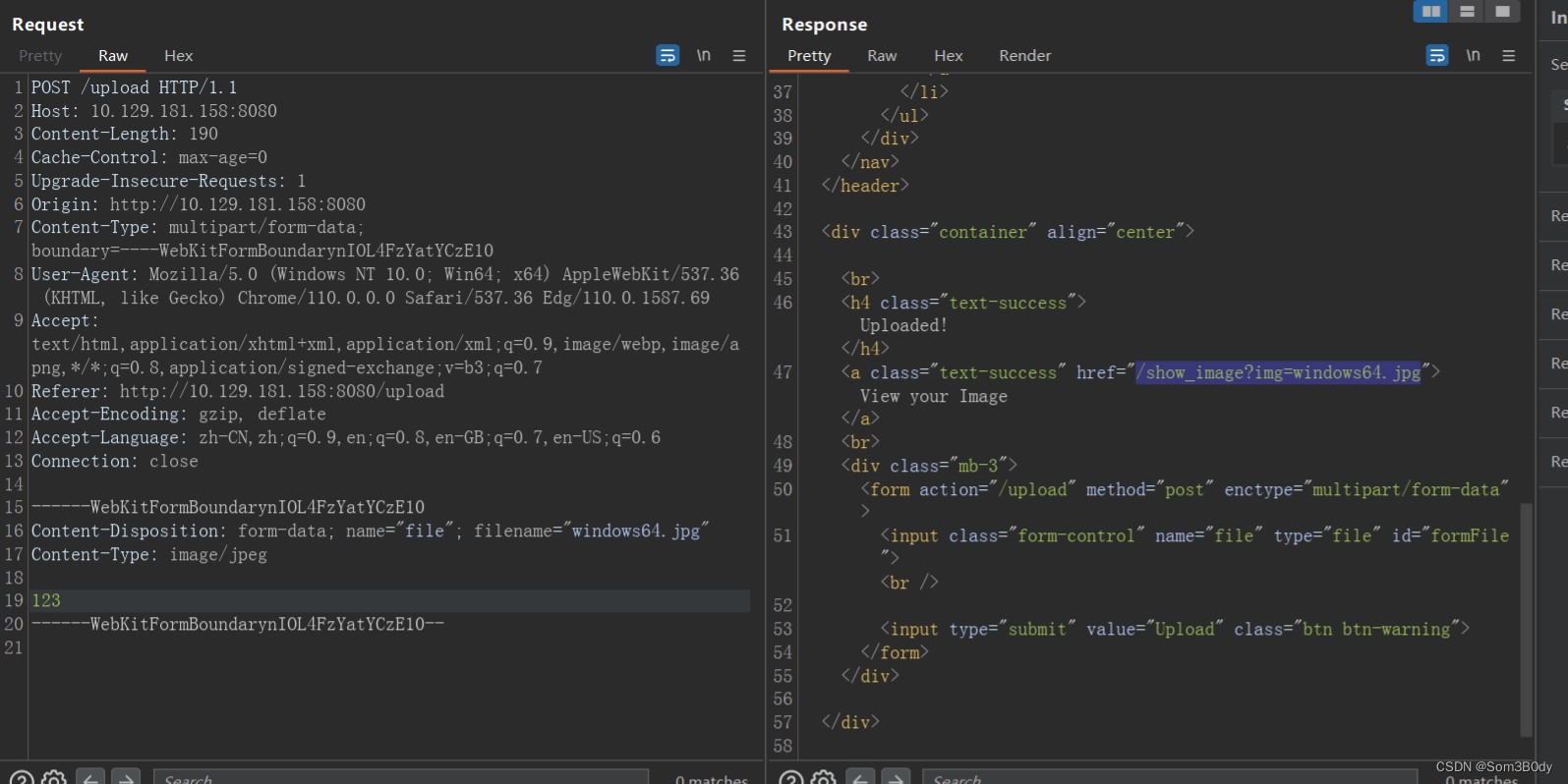Open Response panel hamburger options menu
This screenshot has width=1568, height=784.
pos(1509,56)
